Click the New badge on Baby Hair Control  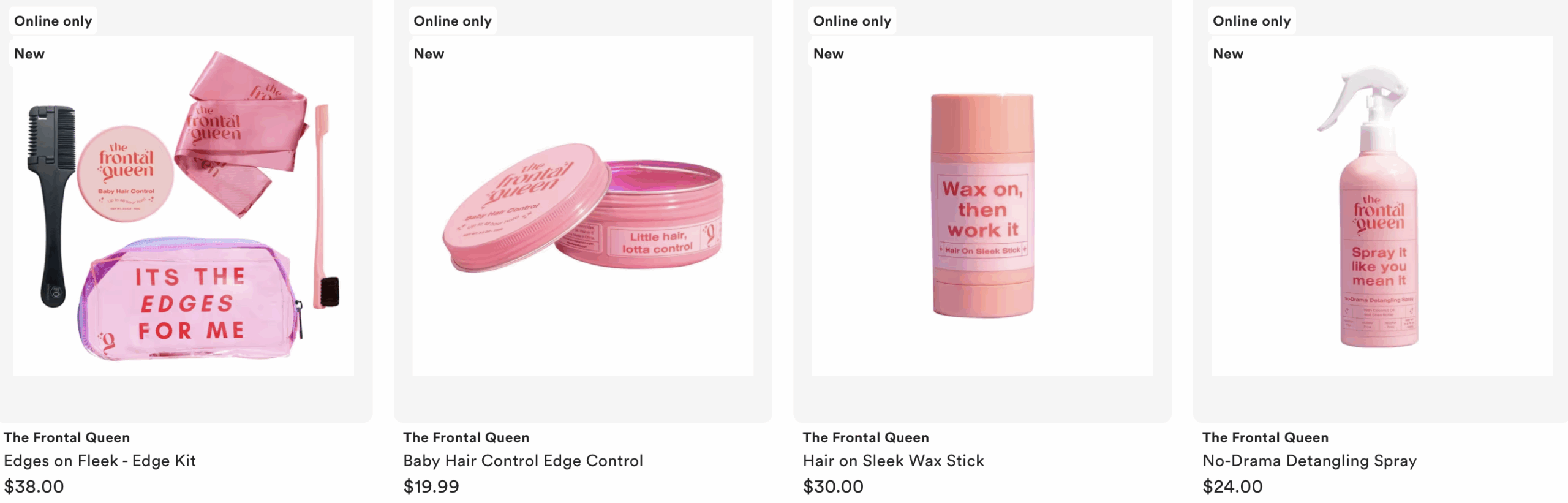click(429, 54)
